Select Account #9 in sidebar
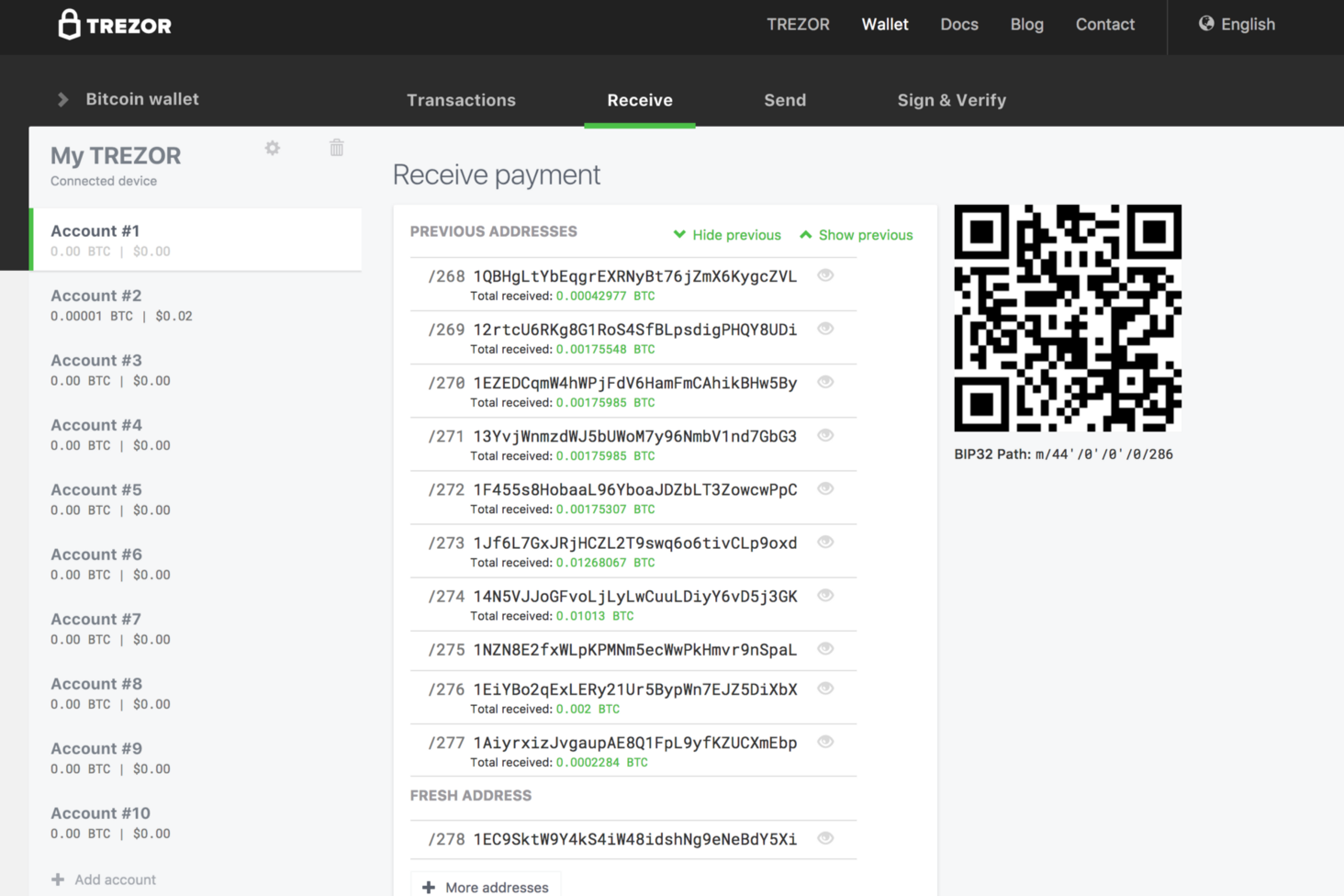The width and height of the screenshot is (1344, 896). pyautogui.click(x=196, y=757)
